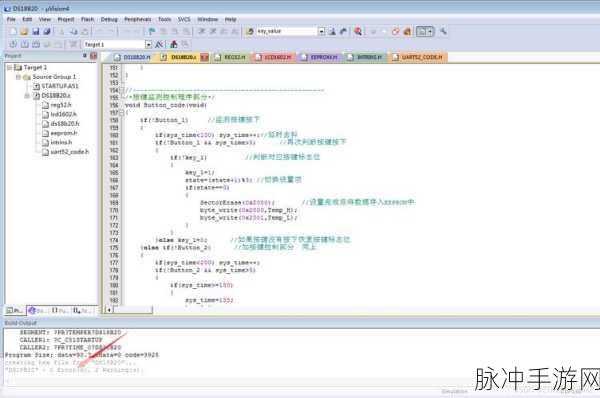
Task: Open the Flash menu
Action: [88, 19]
